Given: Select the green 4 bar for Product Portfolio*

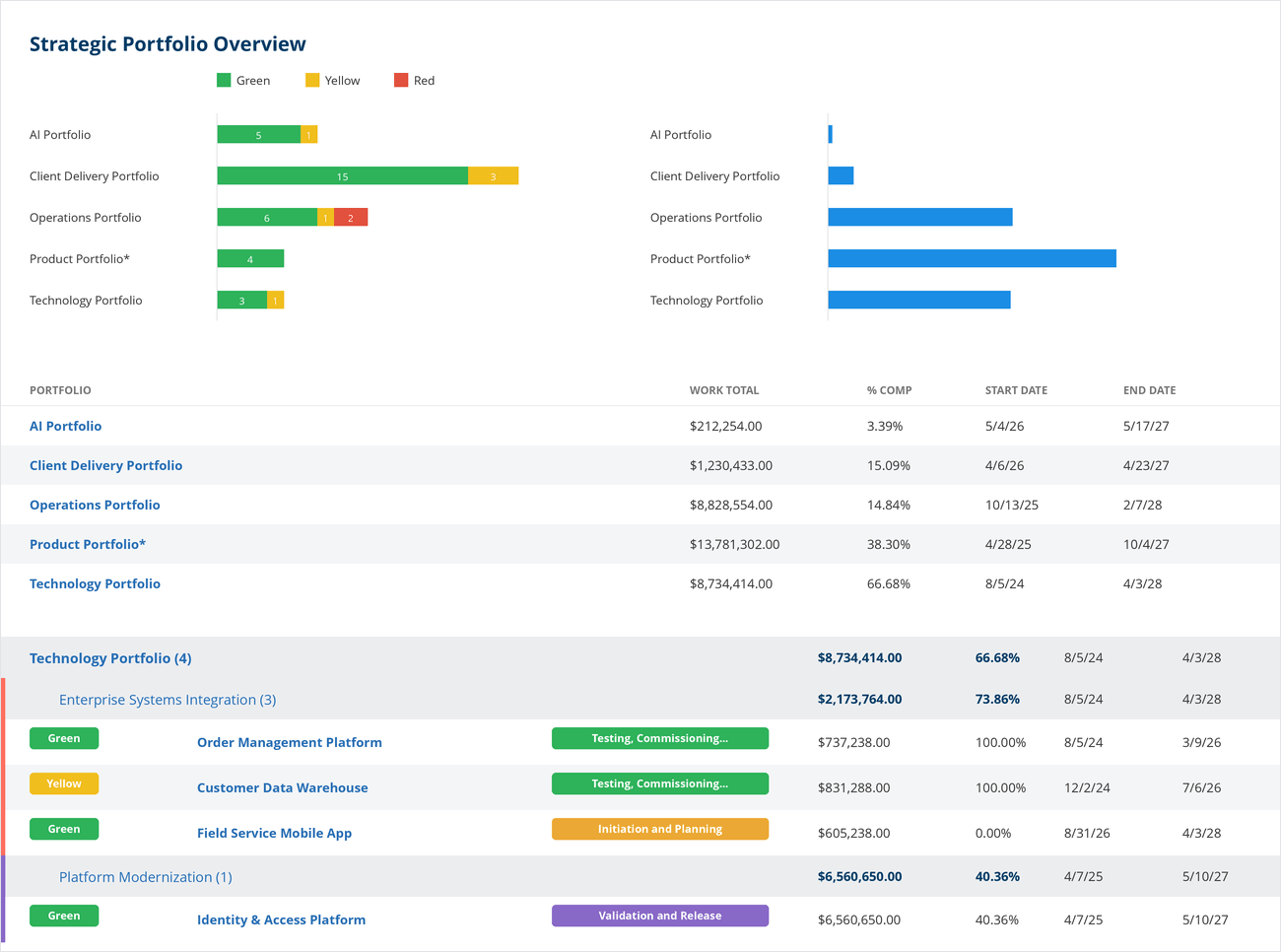Looking at the screenshot, I should coord(250,258).
